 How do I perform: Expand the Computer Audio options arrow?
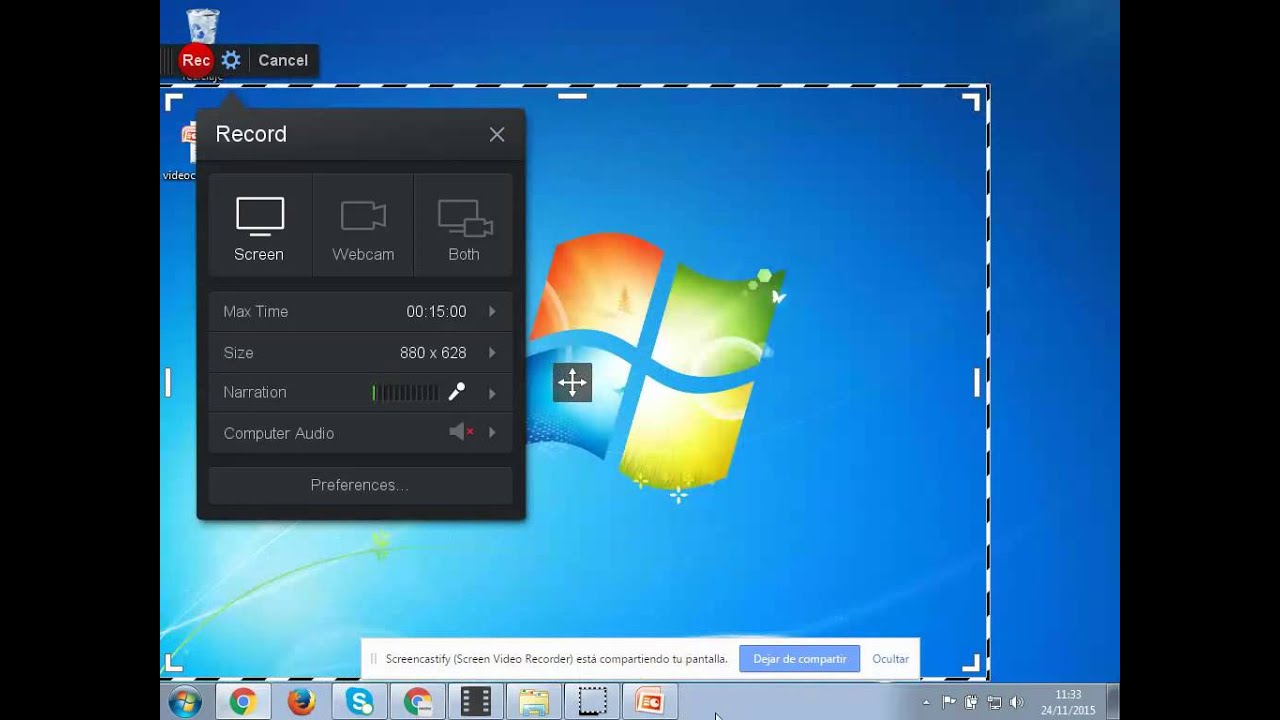tap(492, 433)
